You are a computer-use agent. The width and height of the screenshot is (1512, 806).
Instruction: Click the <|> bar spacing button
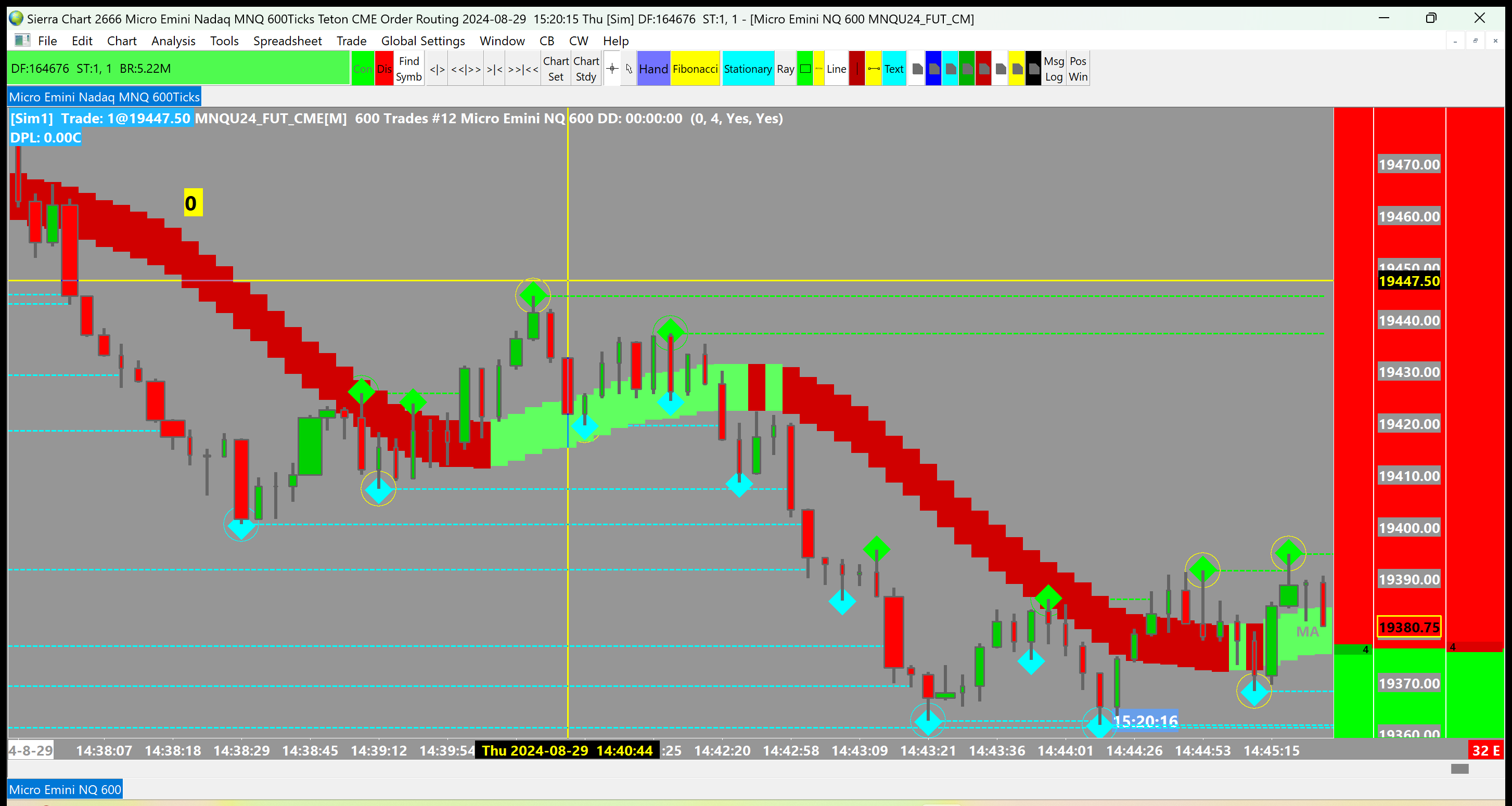point(437,69)
